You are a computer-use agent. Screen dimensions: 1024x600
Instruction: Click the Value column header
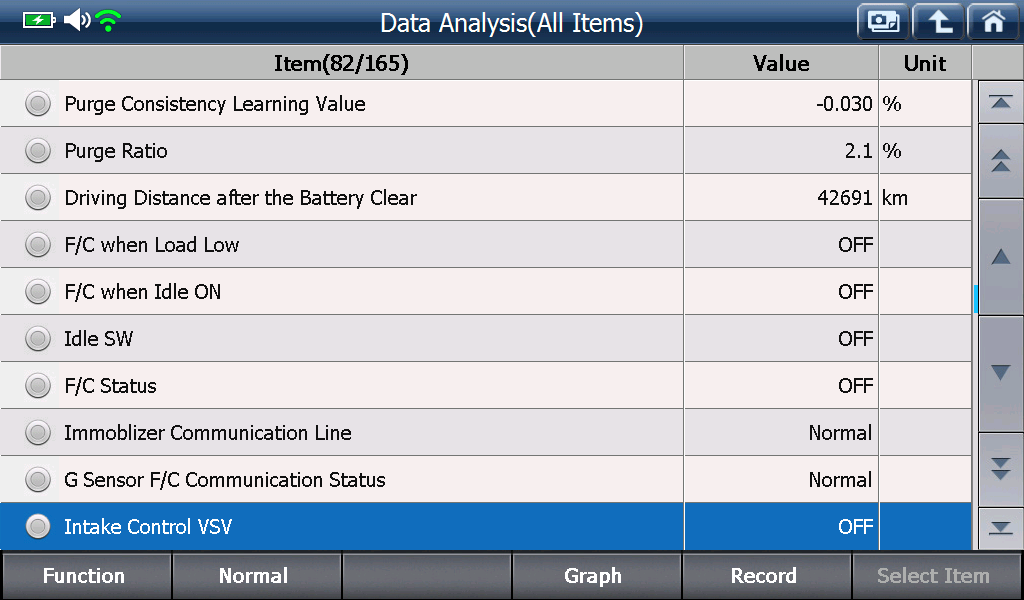781,63
